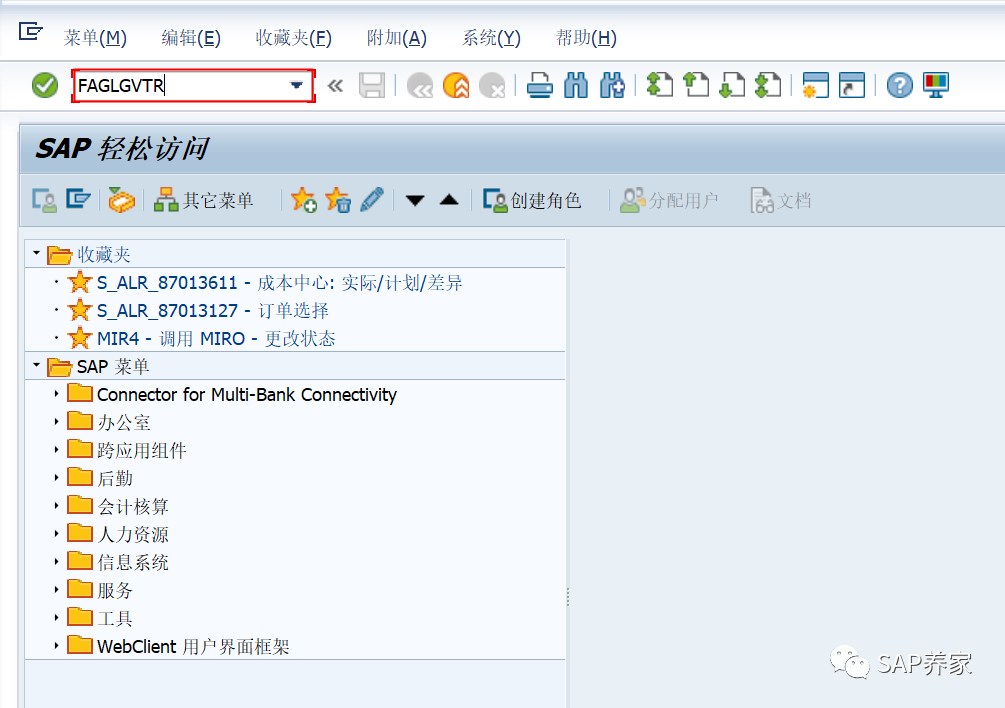Click the Change Favorites pencil icon
This screenshot has height=708, width=1005.
click(x=372, y=200)
